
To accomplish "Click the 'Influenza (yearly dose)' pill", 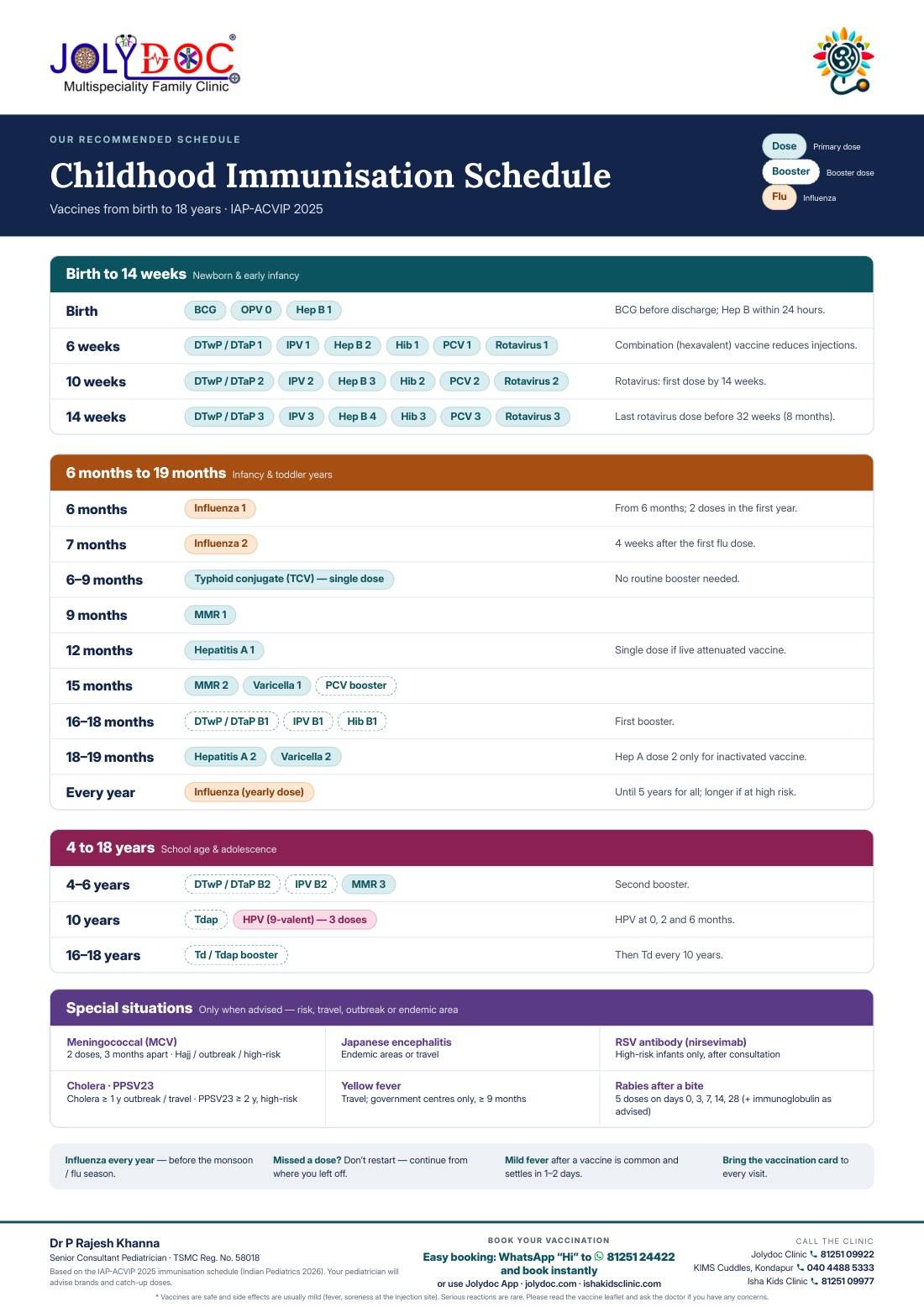I will coord(249,792).
